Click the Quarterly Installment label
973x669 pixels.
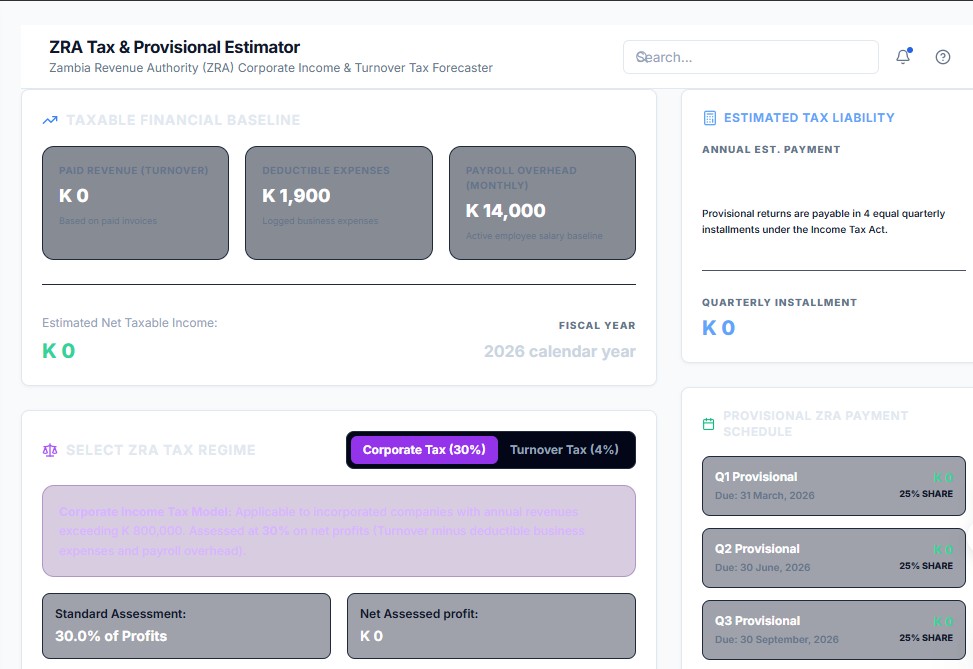click(779, 302)
